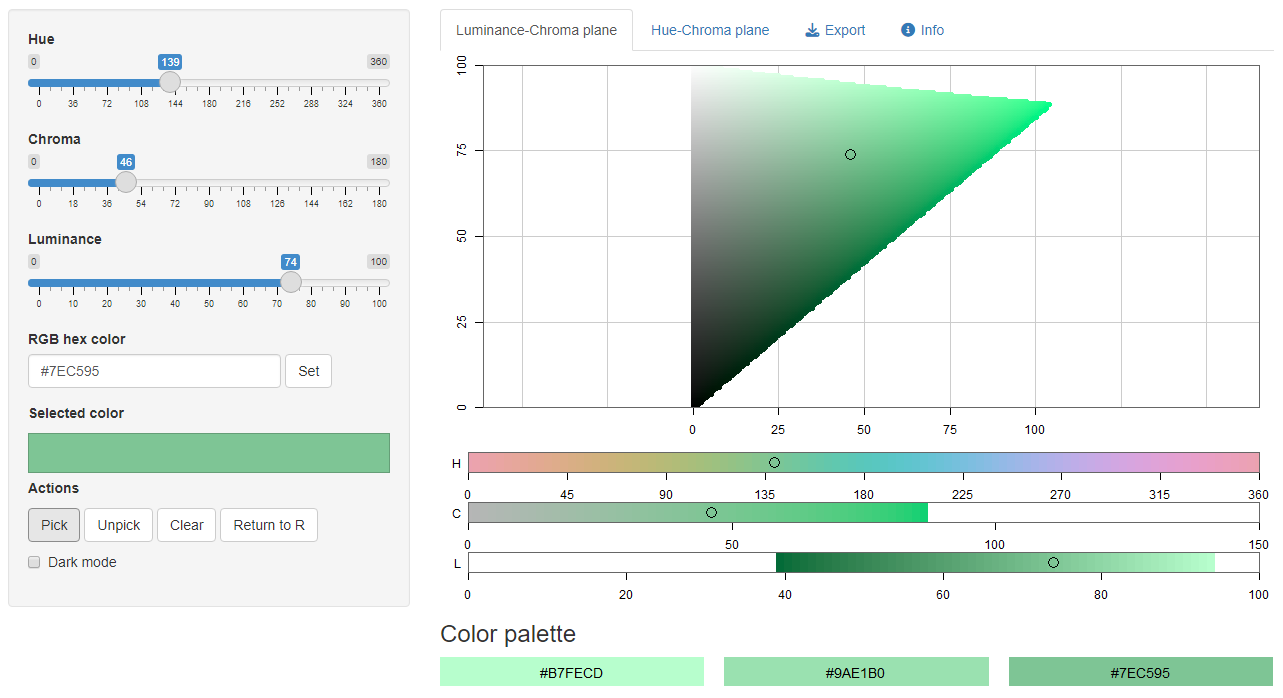Click the Luminance slider handle at 74
The image size is (1283, 698).
(291, 282)
